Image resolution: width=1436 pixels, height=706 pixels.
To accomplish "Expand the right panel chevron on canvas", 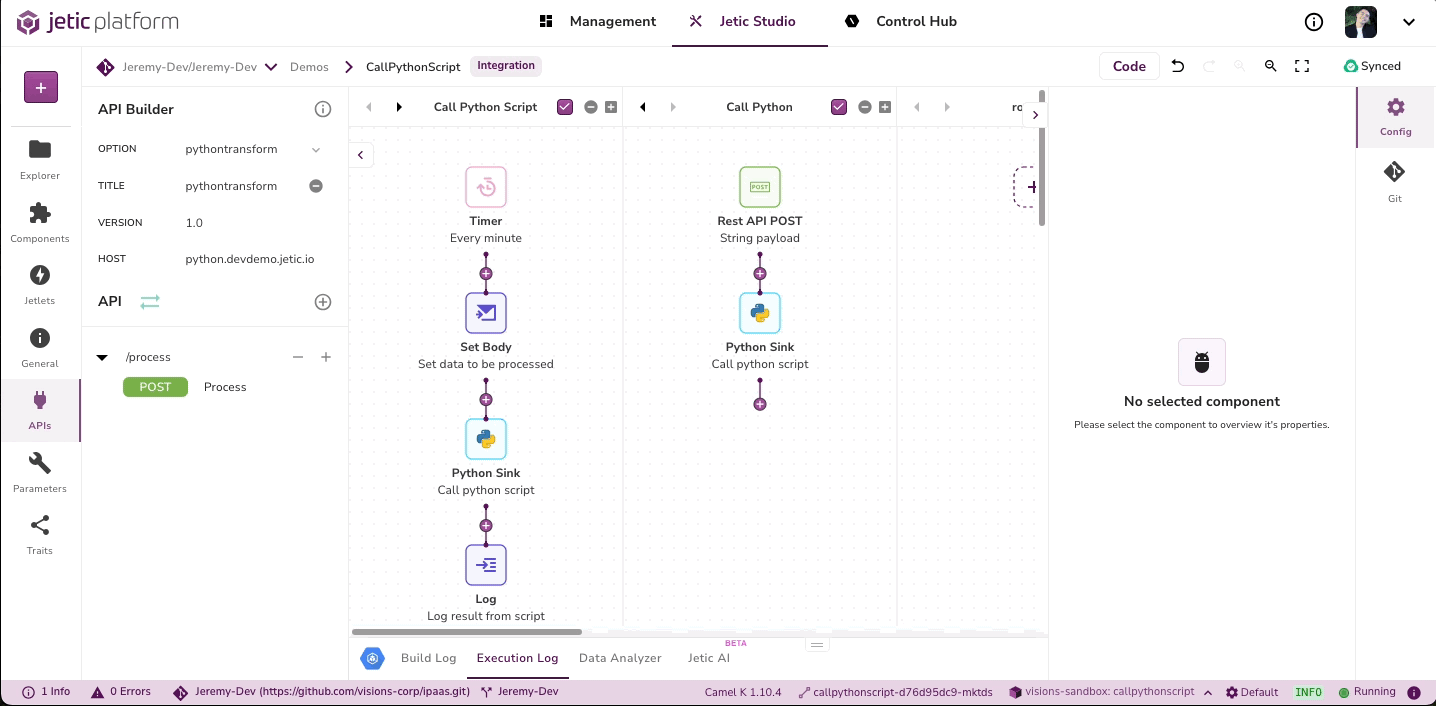I will point(1036,115).
